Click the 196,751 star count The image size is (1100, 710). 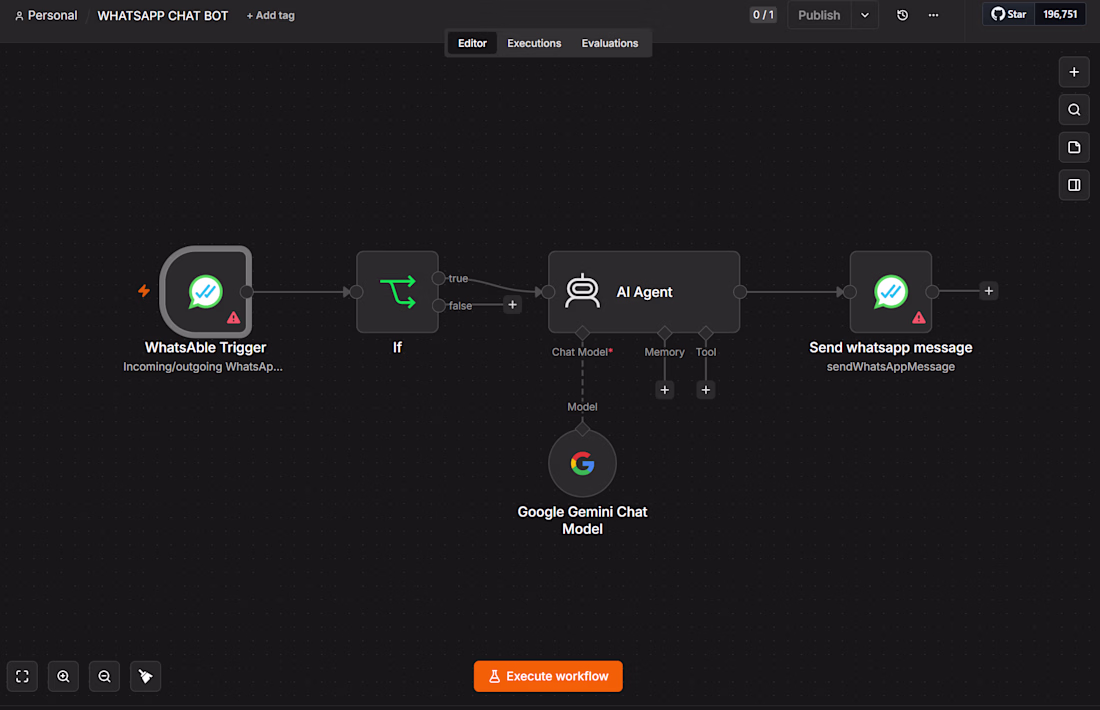[1060, 14]
